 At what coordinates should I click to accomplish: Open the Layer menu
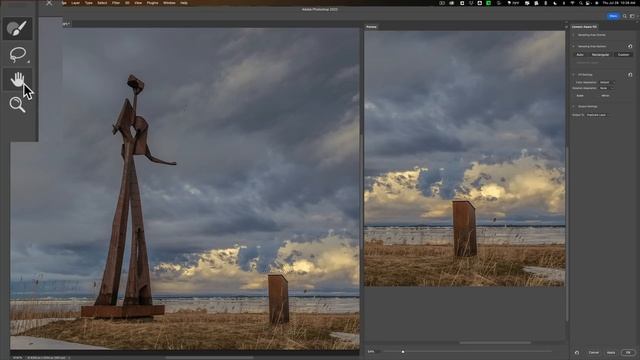pyautogui.click(x=76, y=3)
